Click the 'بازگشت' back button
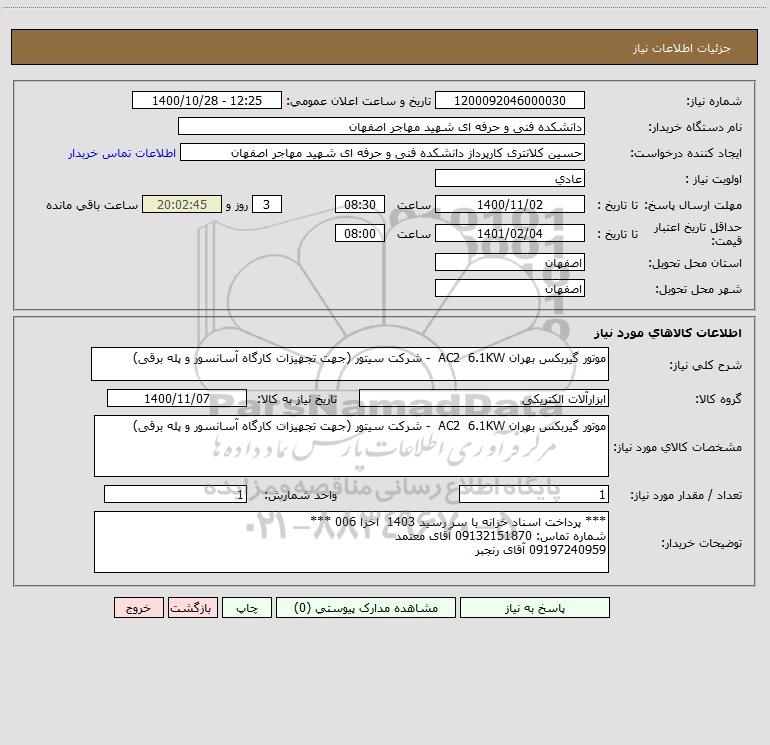 point(192,608)
